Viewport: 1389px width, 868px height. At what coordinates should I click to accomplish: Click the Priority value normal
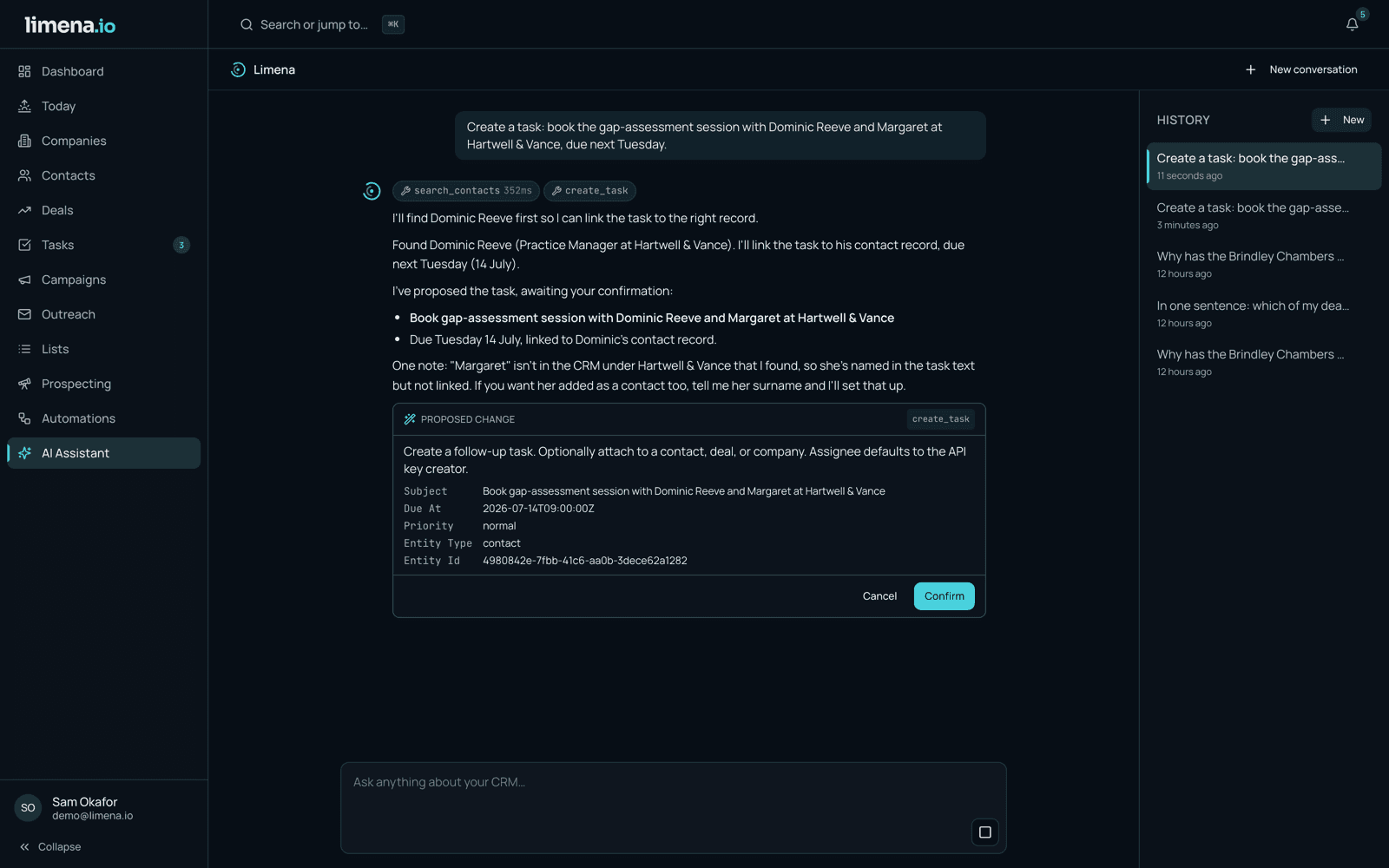pos(499,526)
